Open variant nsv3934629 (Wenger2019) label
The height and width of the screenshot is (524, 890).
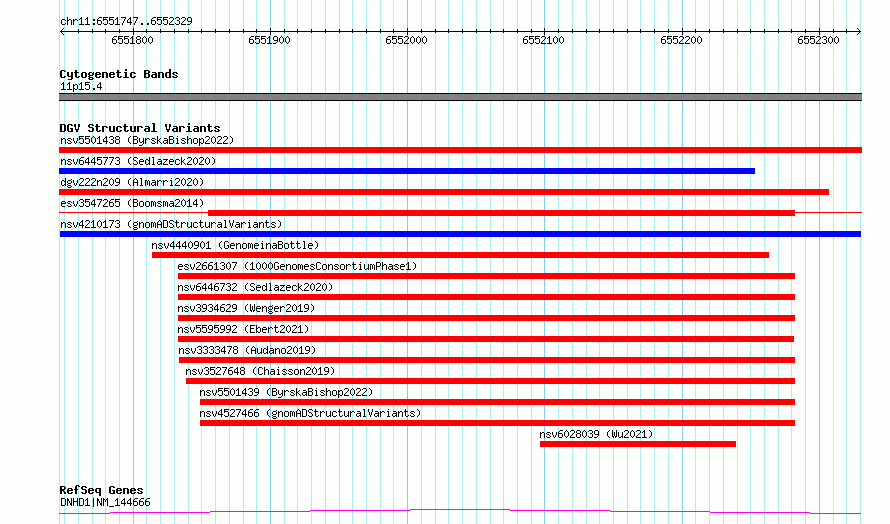click(x=246, y=308)
